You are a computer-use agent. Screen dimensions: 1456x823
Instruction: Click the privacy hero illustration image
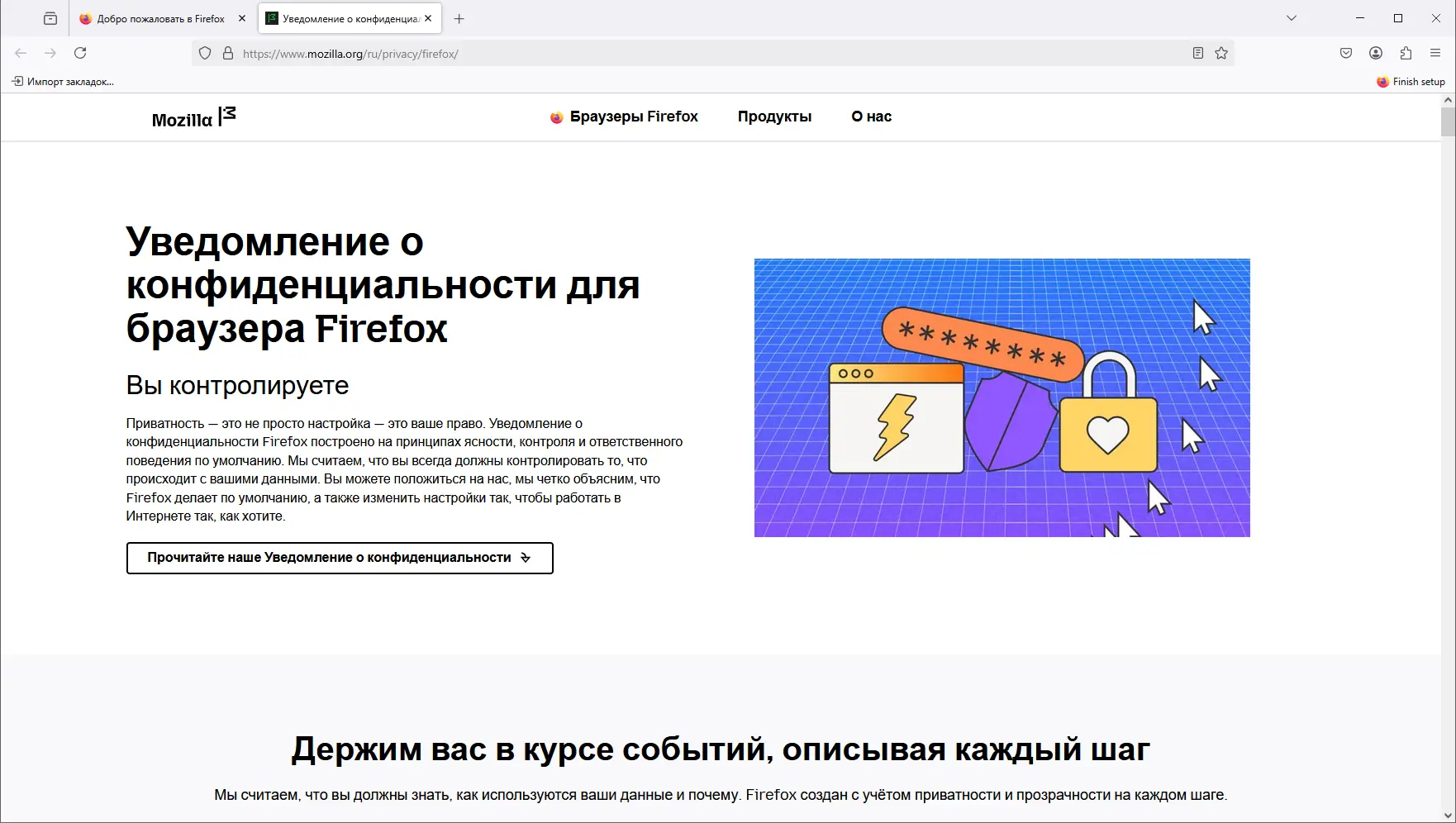pyautogui.click(x=1002, y=397)
